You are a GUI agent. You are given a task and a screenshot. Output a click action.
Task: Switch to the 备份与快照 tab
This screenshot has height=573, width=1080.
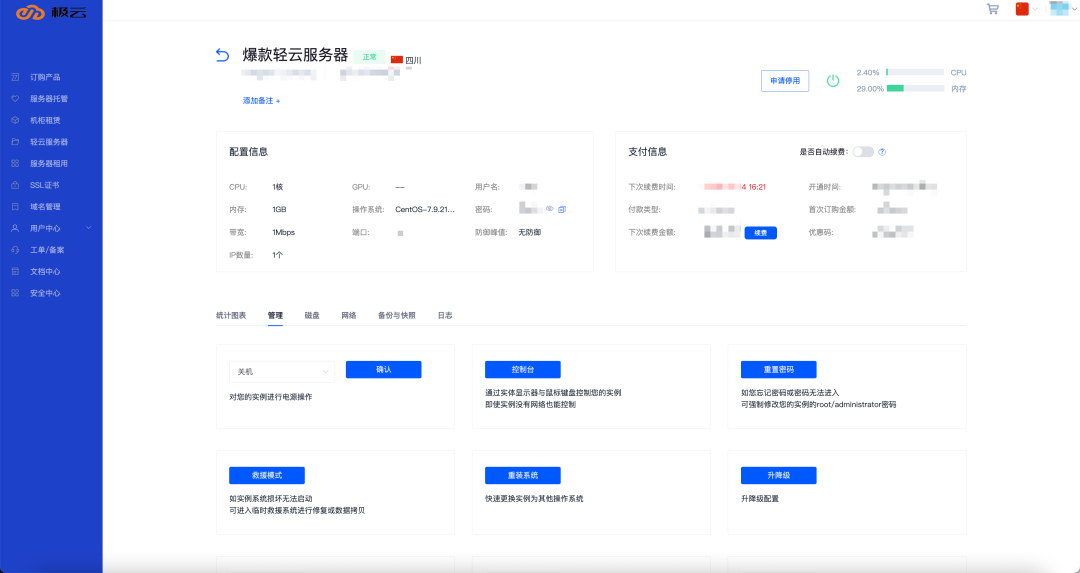coord(397,315)
